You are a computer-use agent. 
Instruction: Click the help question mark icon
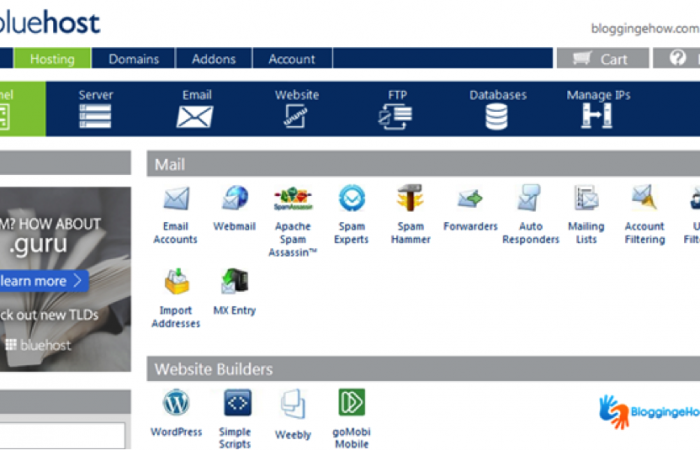pyautogui.click(x=677, y=58)
